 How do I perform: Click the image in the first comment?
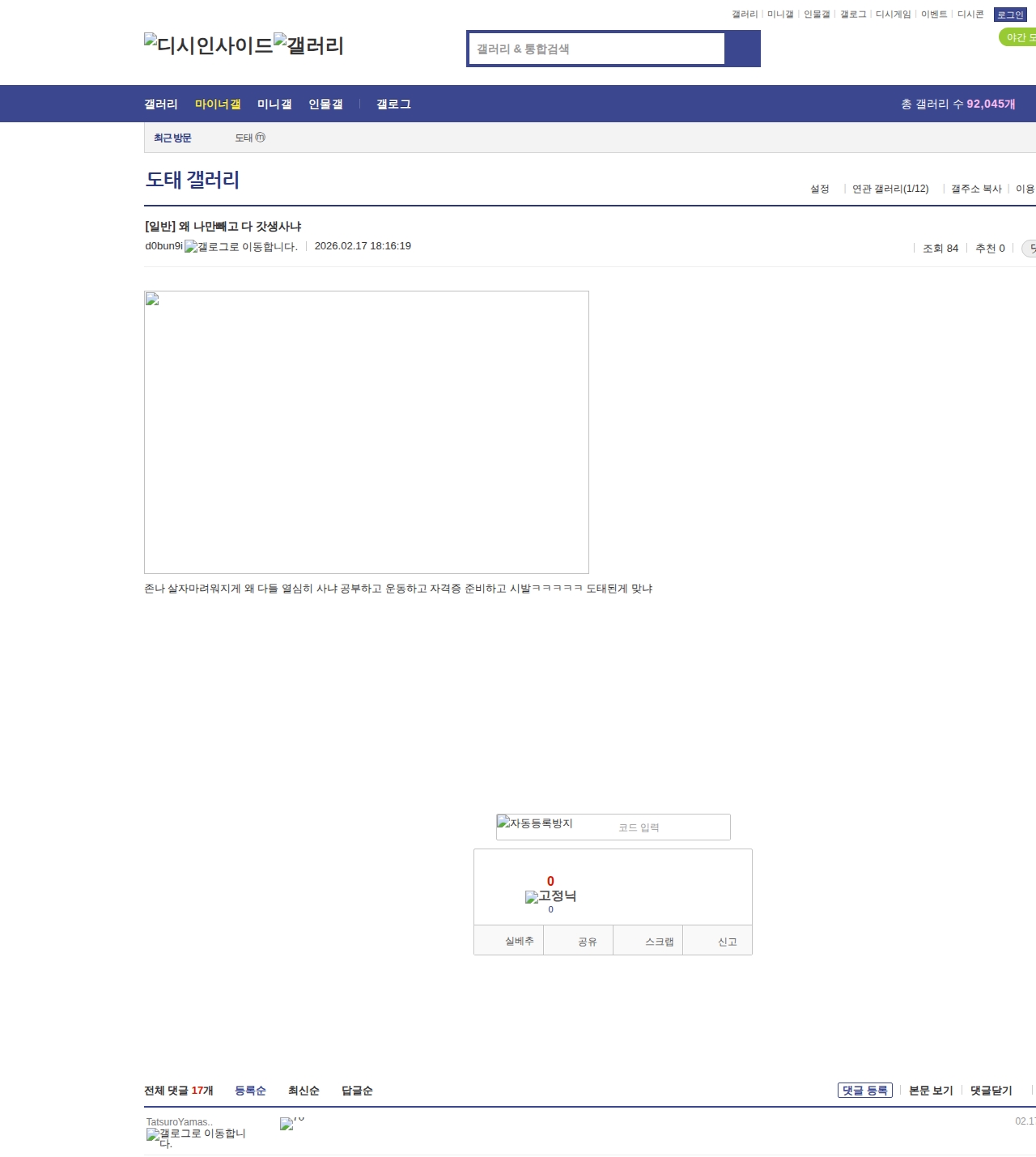pos(287,1124)
